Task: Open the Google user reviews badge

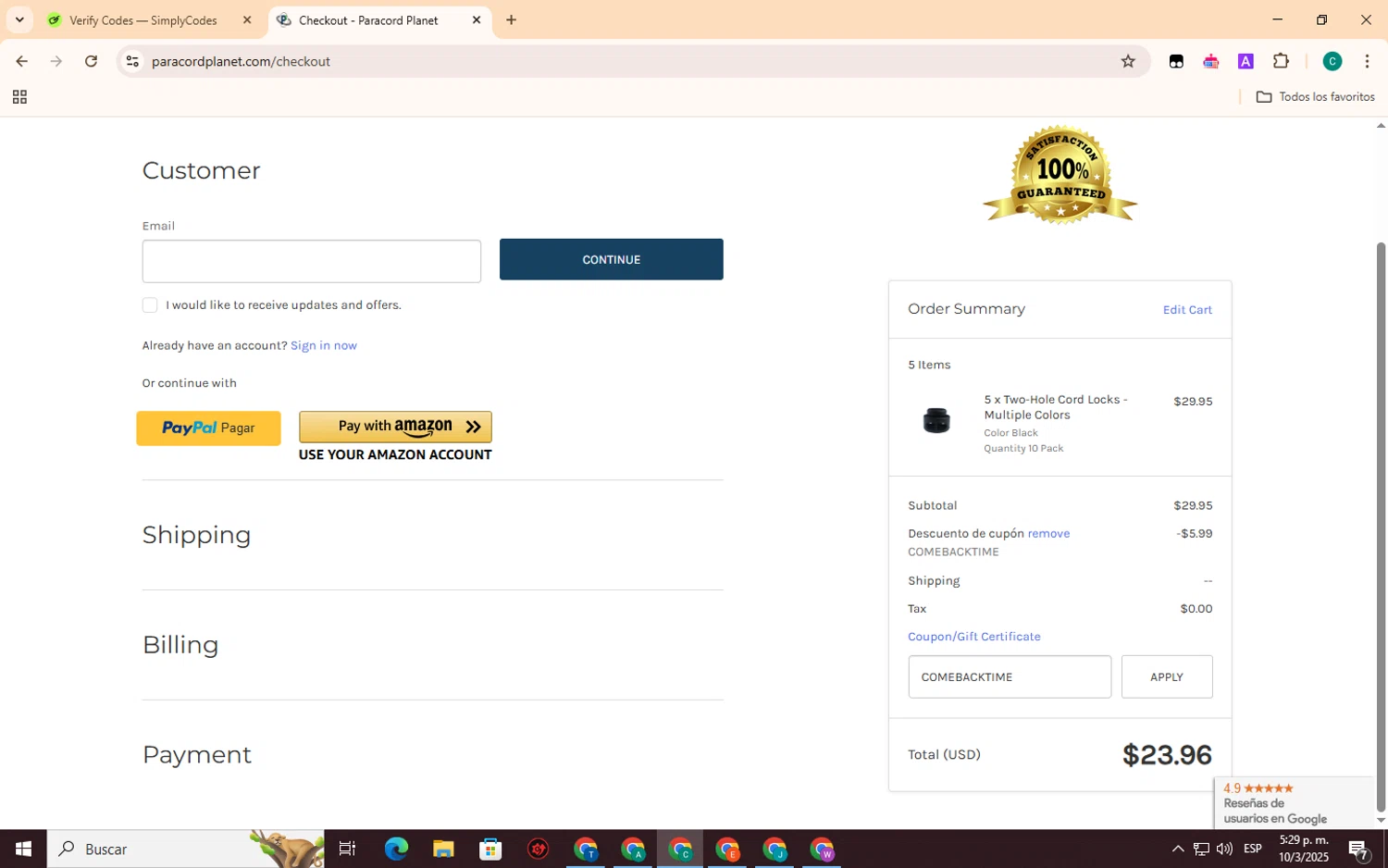Action: (x=1294, y=803)
